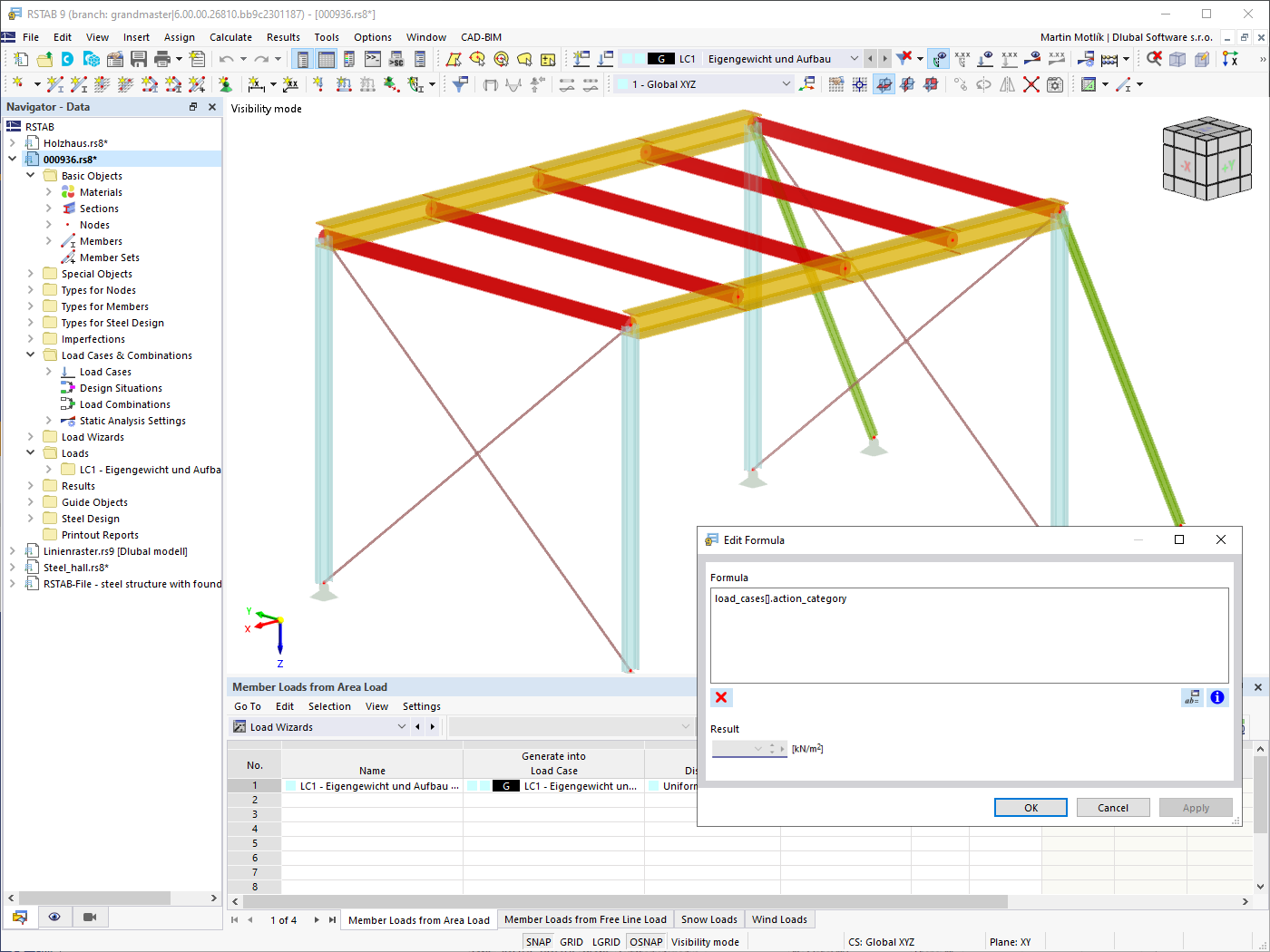This screenshot has width=1270, height=952.
Task: Expand the Load Cases & Combinations tree branch
Action: pyautogui.click(x=30, y=355)
